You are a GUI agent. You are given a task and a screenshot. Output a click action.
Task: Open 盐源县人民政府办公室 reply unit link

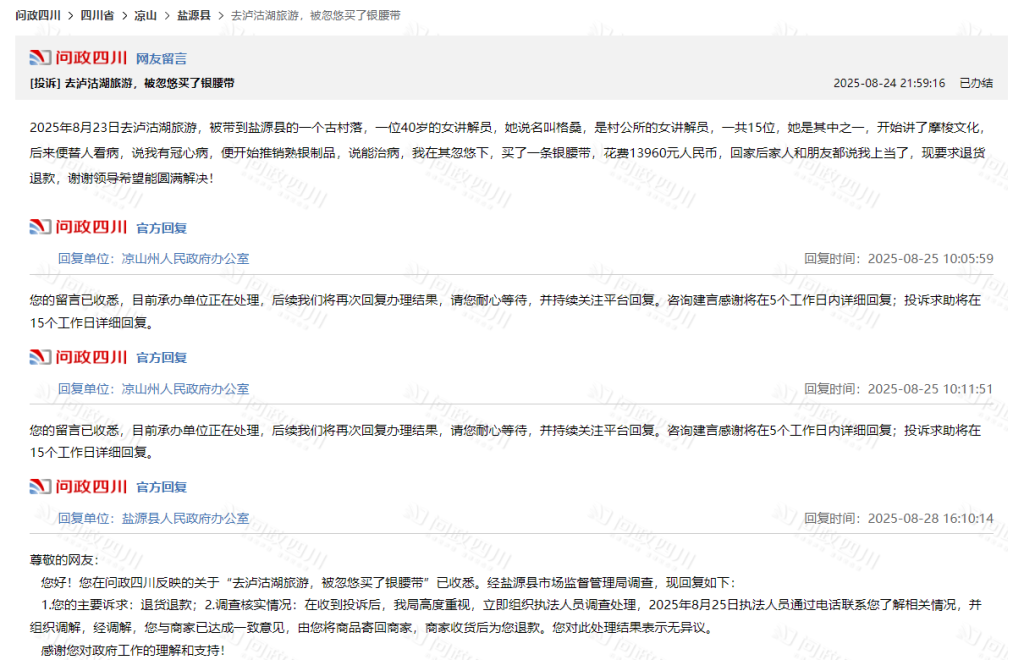pos(185,518)
